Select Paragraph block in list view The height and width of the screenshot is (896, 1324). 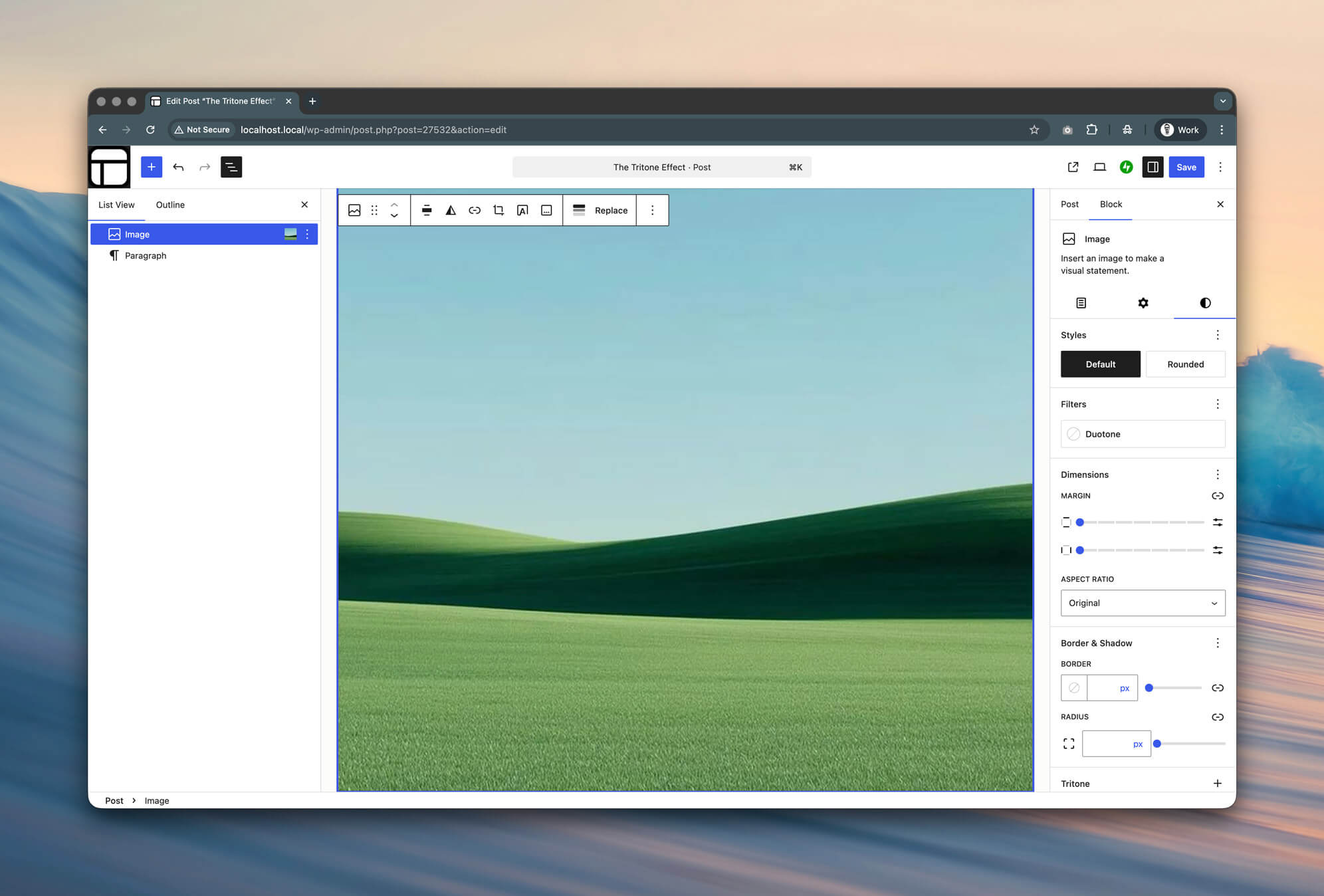[146, 255]
